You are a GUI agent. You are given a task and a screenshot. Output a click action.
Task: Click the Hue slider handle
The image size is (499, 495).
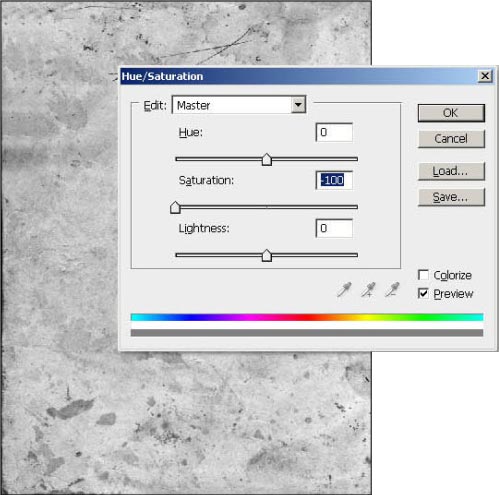pos(267,160)
